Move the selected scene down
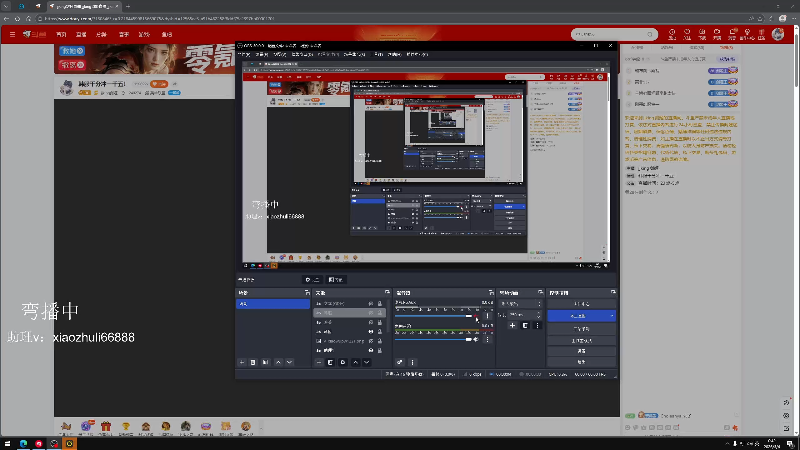This screenshot has height=450, width=800. (x=289, y=362)
